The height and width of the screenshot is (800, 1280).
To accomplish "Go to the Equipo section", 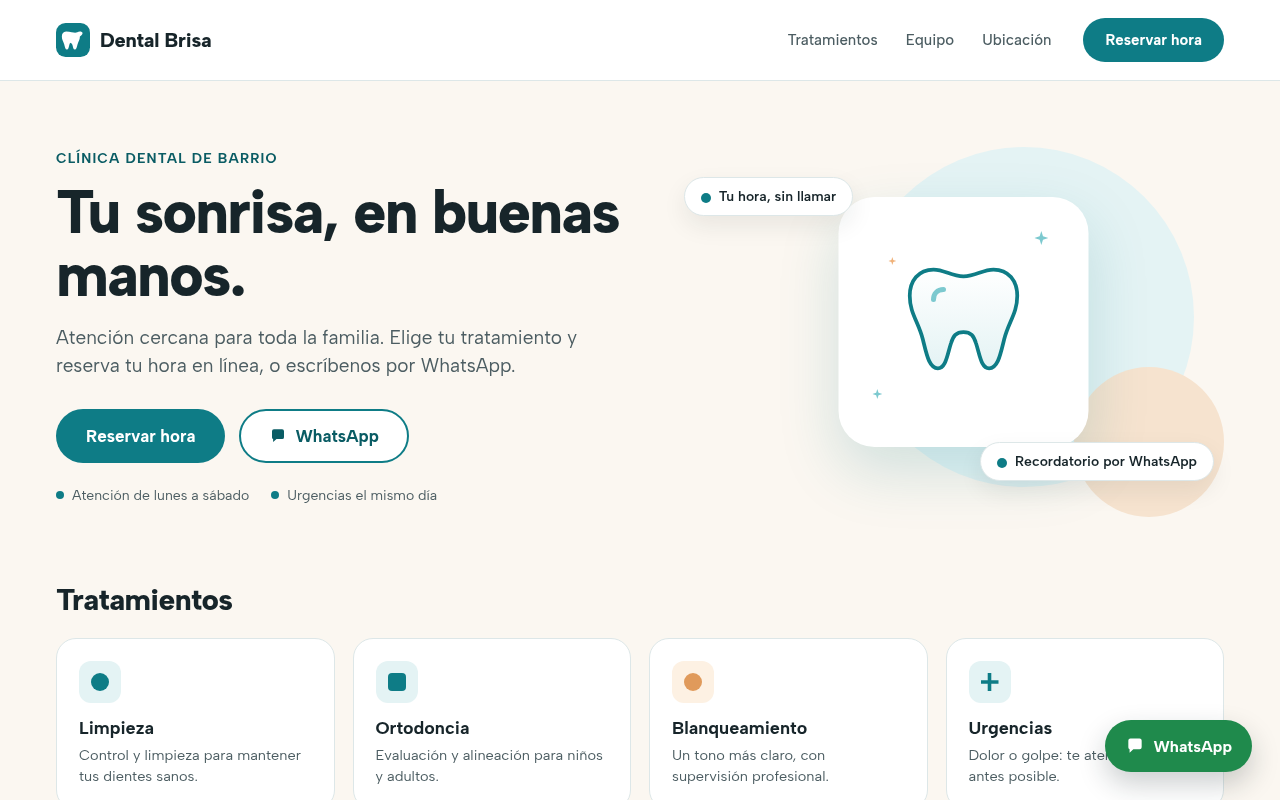I will 930,40.
